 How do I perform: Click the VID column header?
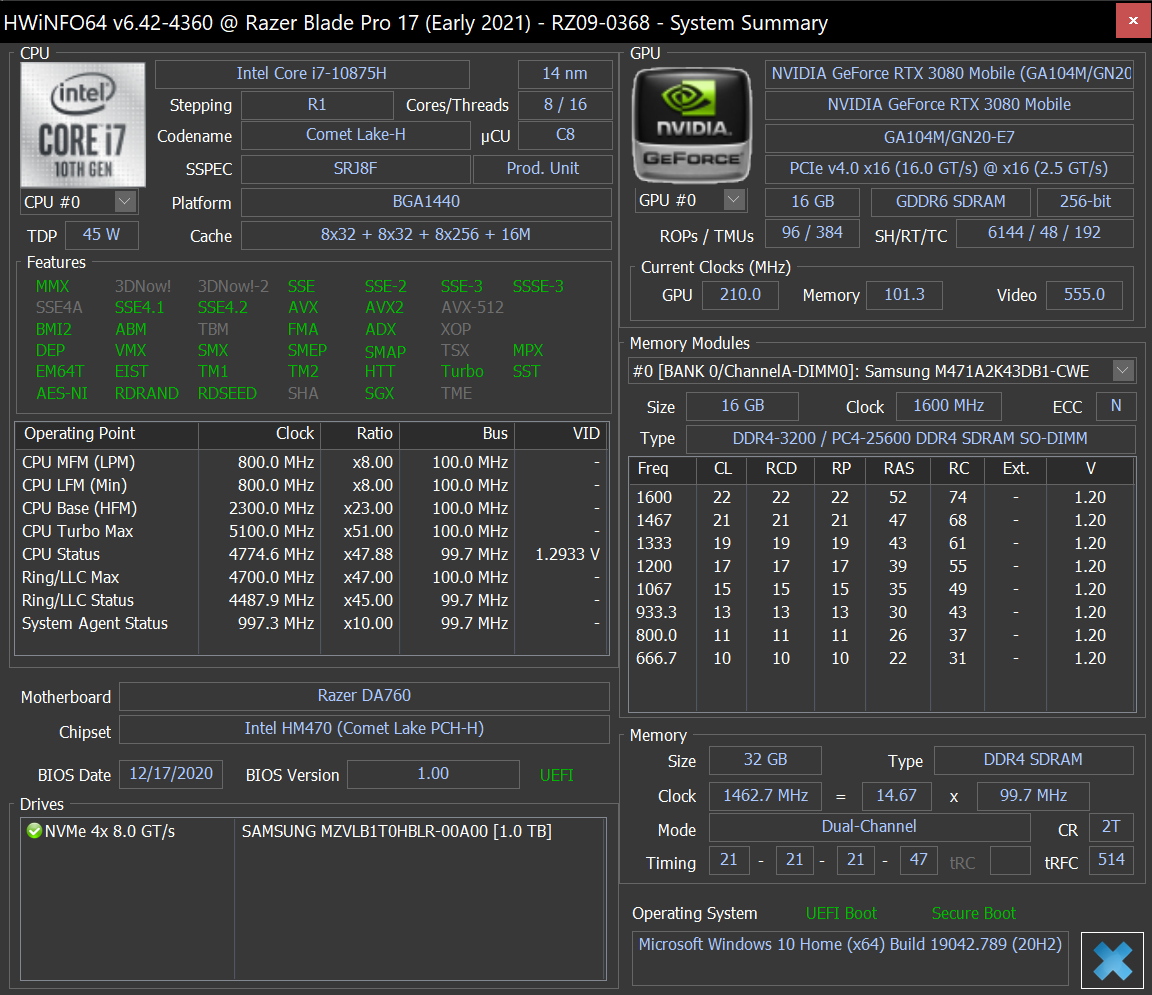(585, 434)
